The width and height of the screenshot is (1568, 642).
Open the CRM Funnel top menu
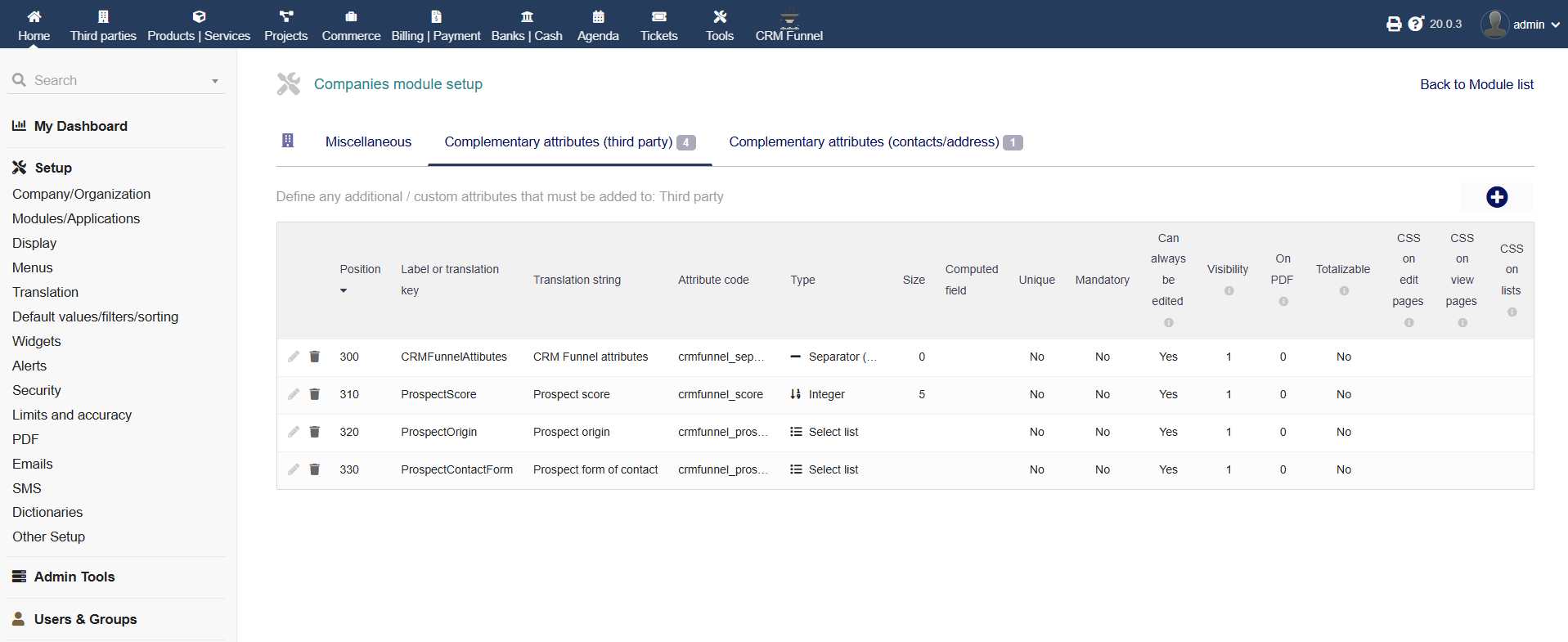click(x=788, y=25)
